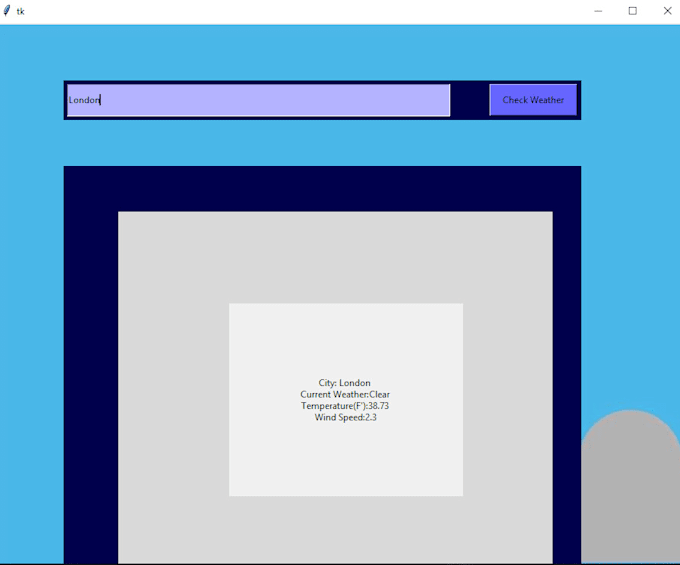Screen dimensions: 680x565
Task: Select the "Wind Speed:2.3" line
Action: 346,418
